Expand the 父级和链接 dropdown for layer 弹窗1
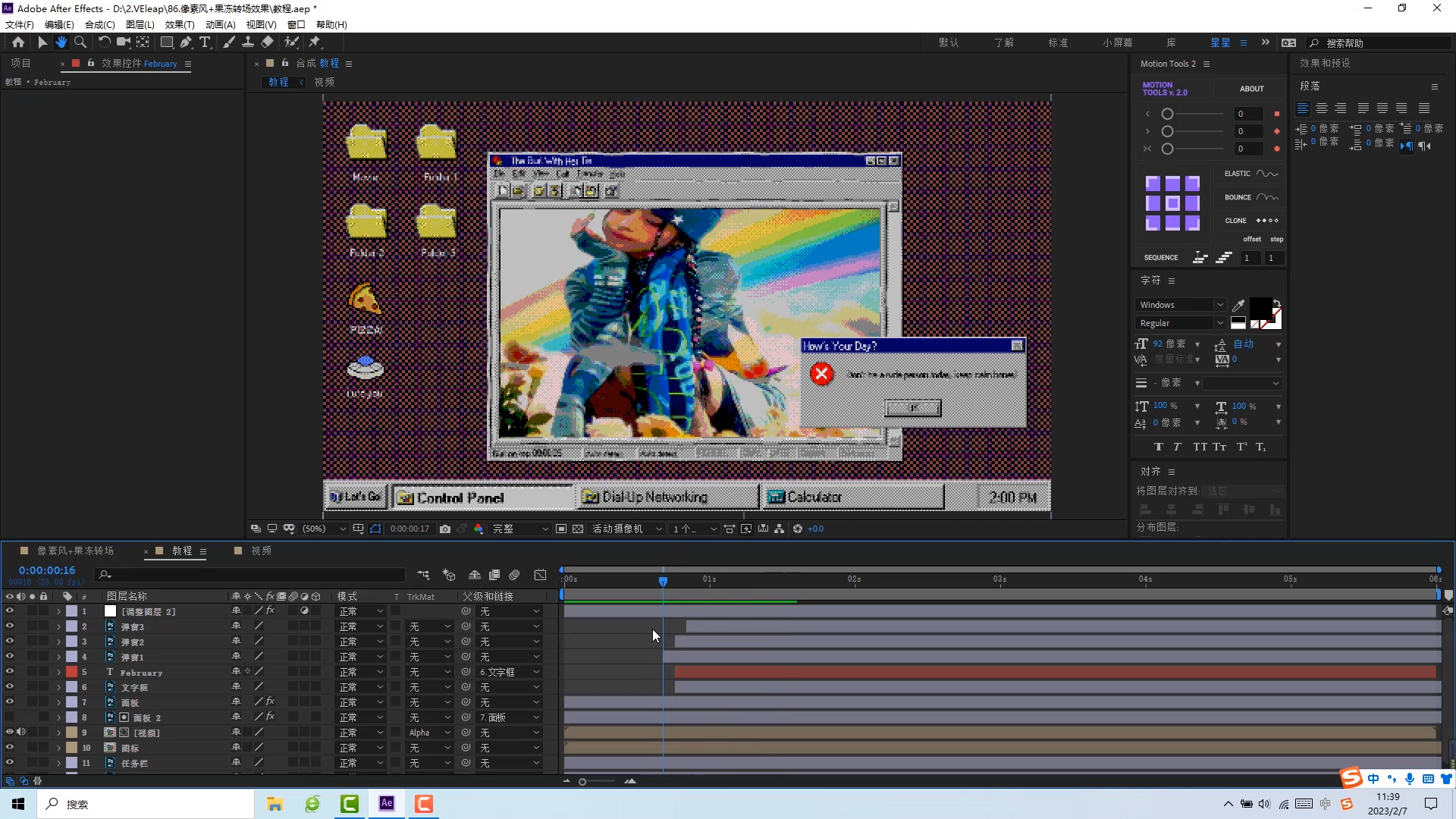1456x819 pixels. click(x=510, y=657)
